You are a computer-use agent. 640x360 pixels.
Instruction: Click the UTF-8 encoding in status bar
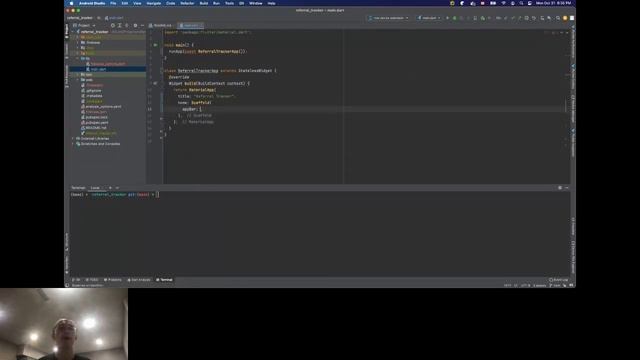pos(526,285)
